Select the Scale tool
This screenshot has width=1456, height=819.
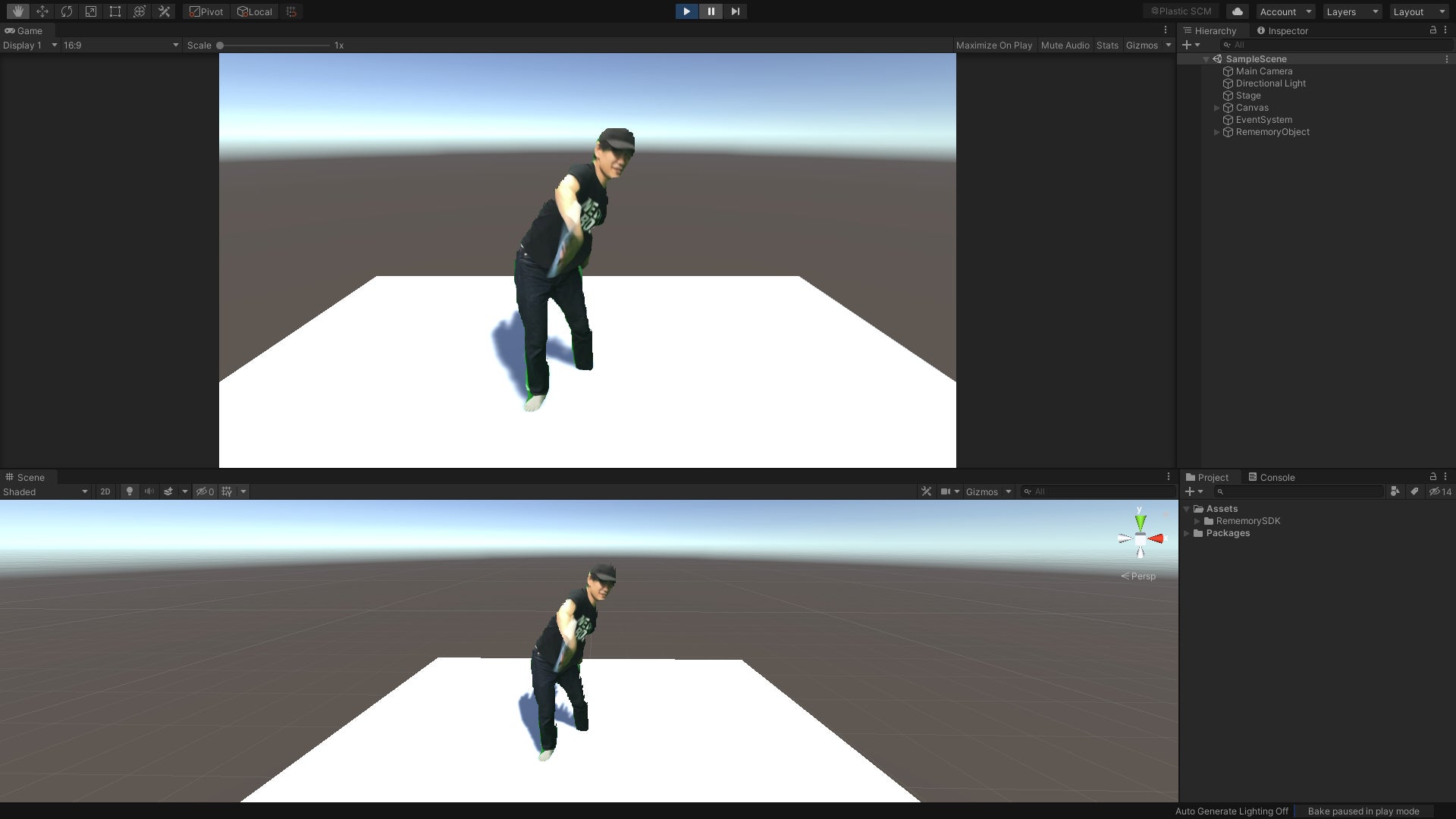[x=90, y=11]
